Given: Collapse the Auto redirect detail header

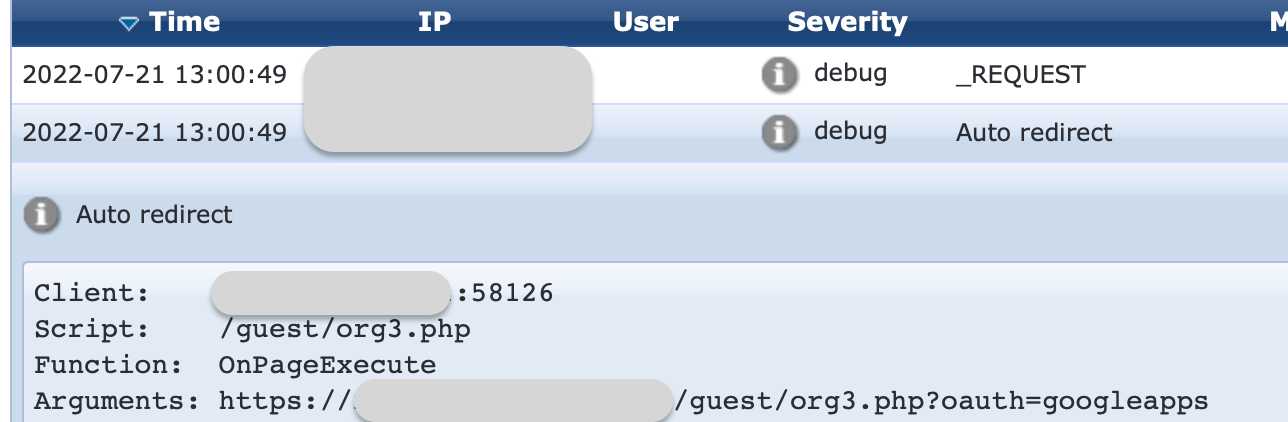Looking at the screenshot, I should tap(650, 215).
